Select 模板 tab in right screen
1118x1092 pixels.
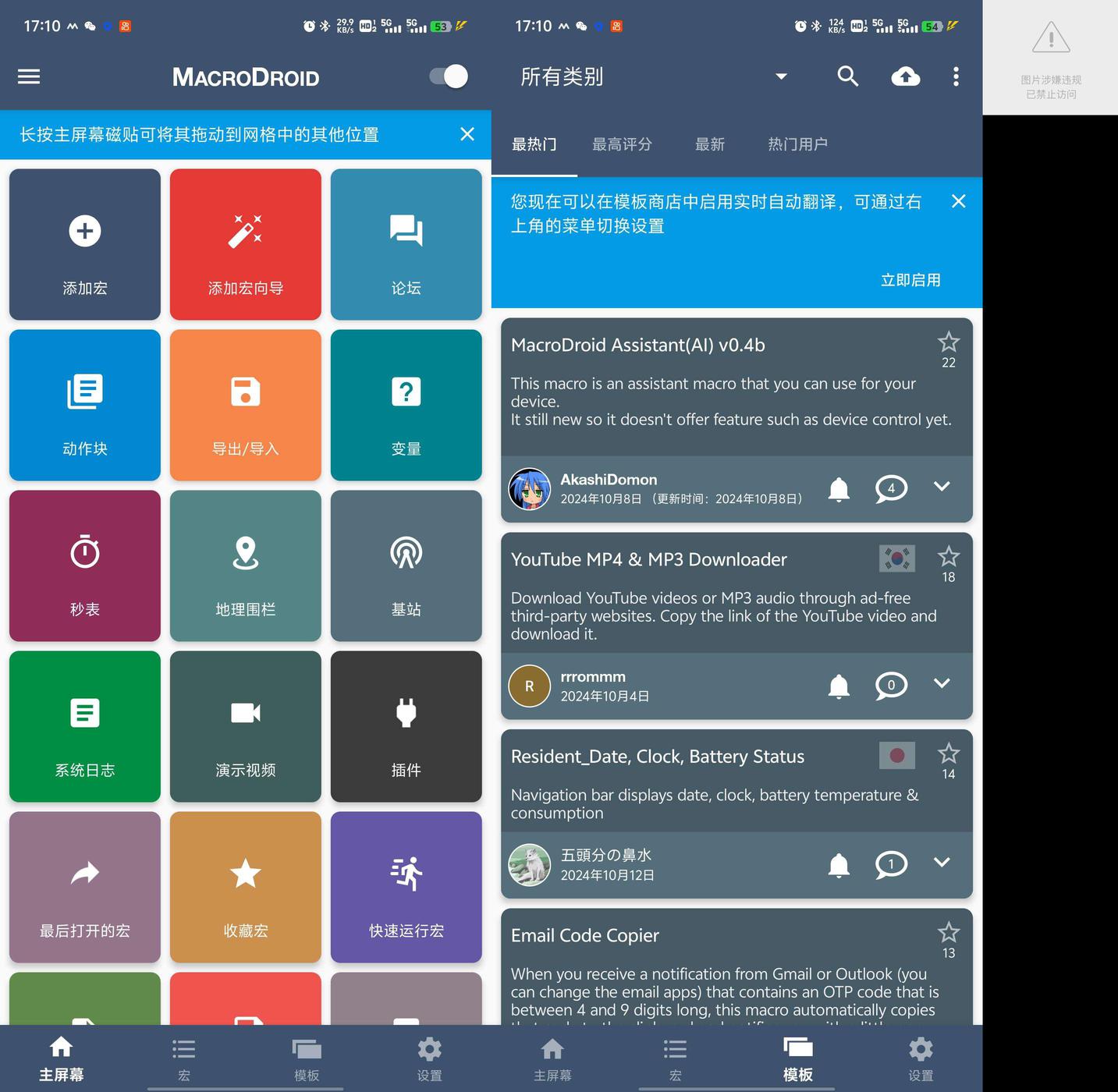797,1059
